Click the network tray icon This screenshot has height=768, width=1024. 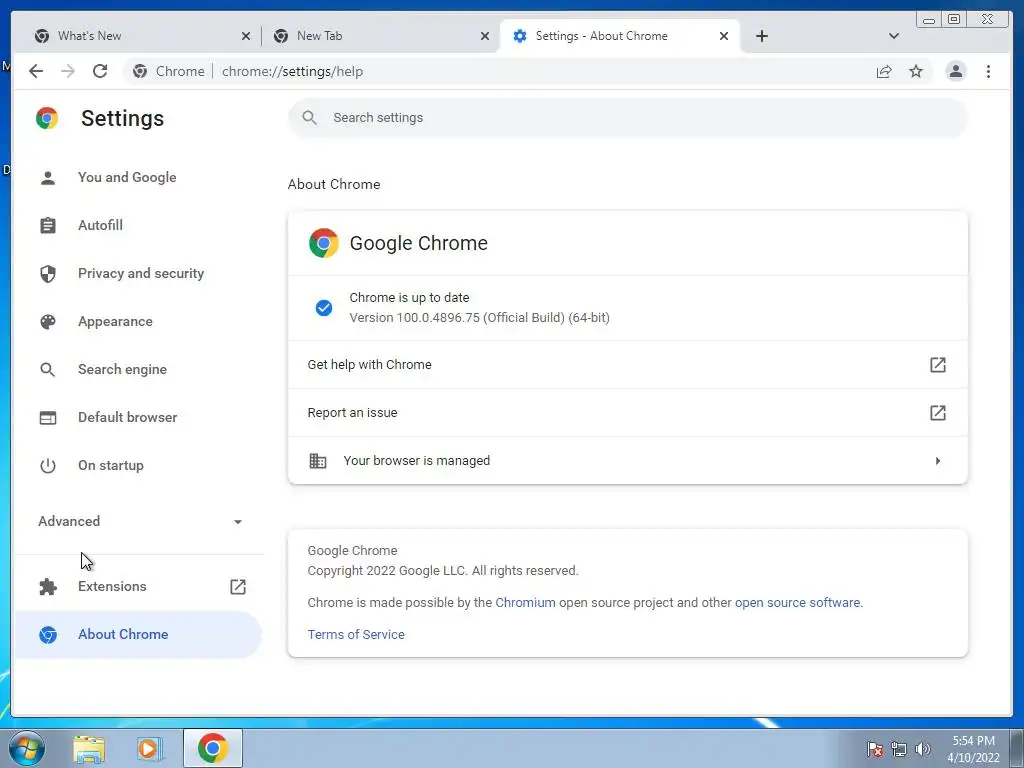[x=899, y=749]
